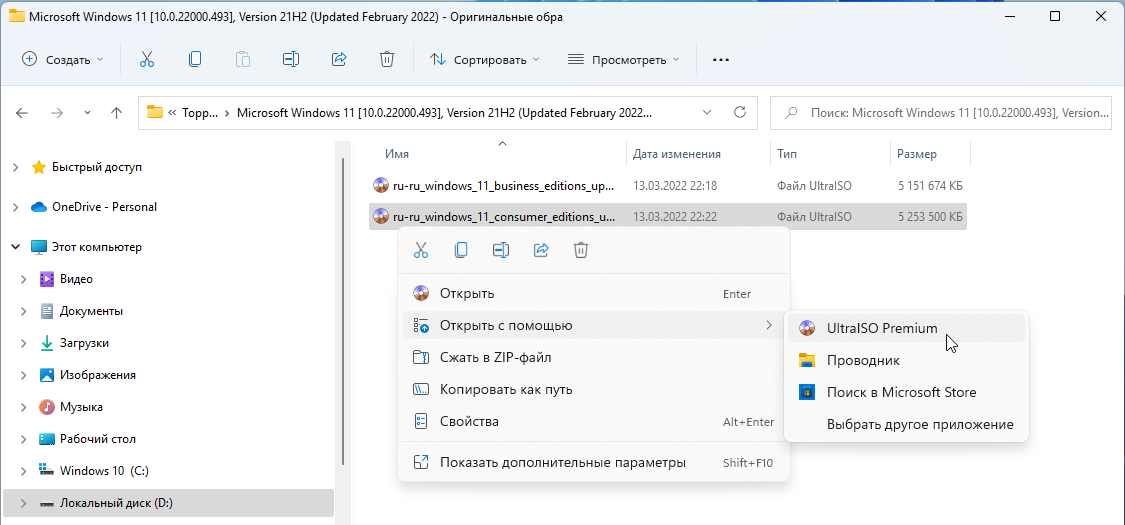Refresh the folder view

click(x=740, y=113)
